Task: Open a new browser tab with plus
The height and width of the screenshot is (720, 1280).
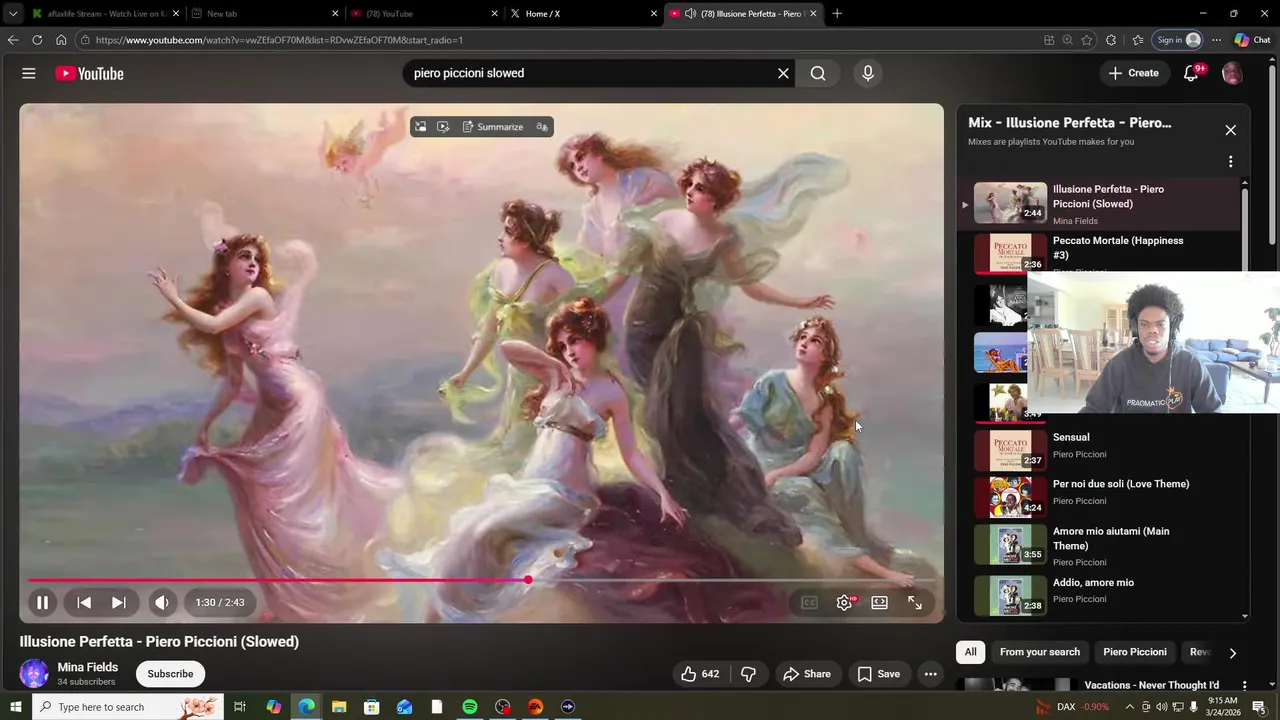Action: pos(837,14)
